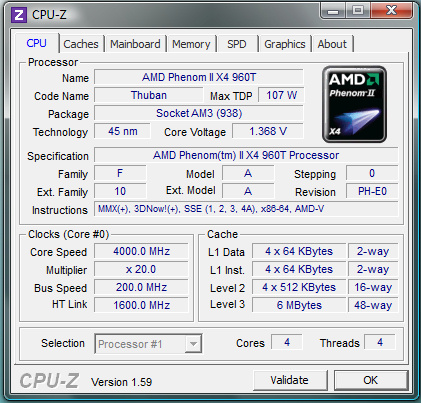The height and width of the screenshot is (403, 421).
Task: Click the Version 1.59 text
Action: point(122,382)
